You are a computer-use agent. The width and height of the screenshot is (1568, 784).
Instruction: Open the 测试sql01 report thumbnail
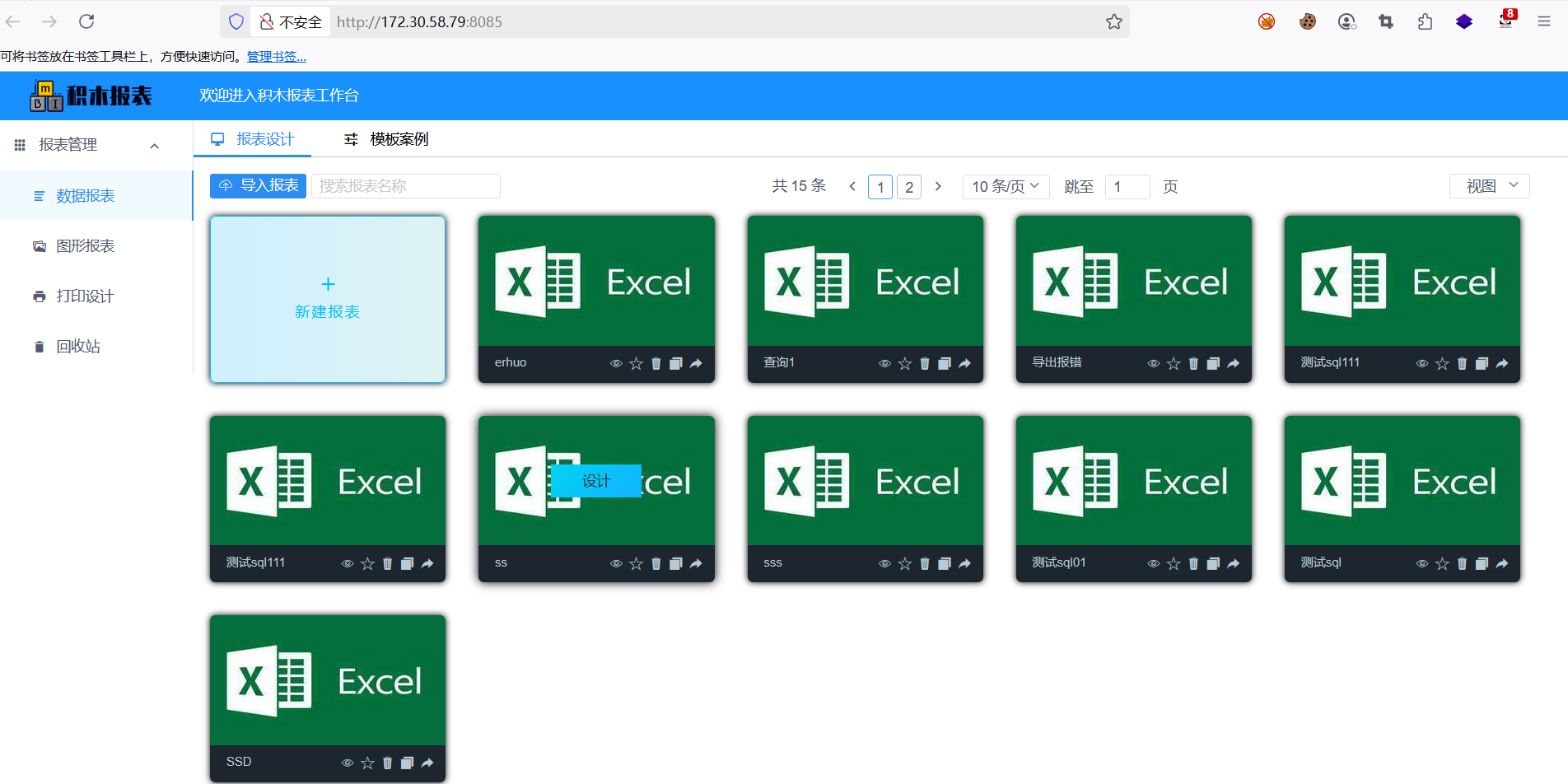1134,480
